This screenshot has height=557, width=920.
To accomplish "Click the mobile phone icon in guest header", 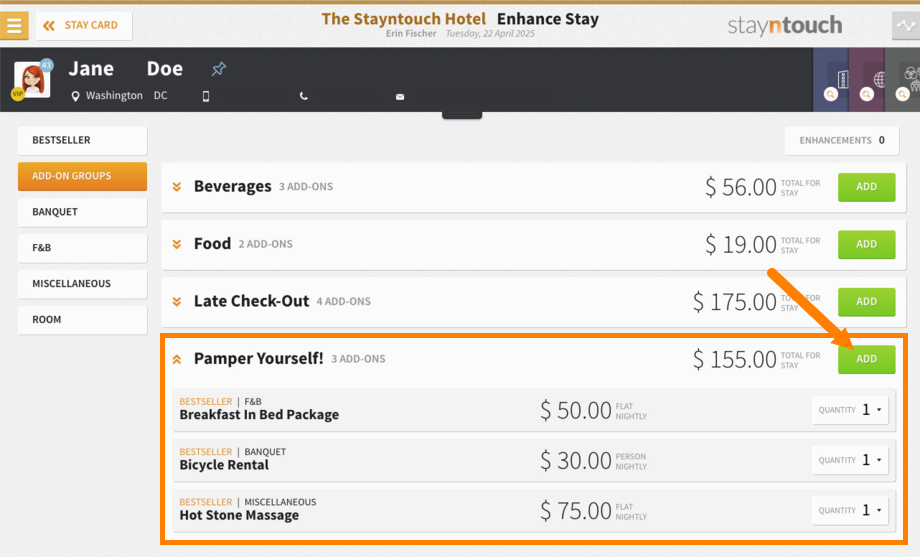I will (x=206, y=96).
